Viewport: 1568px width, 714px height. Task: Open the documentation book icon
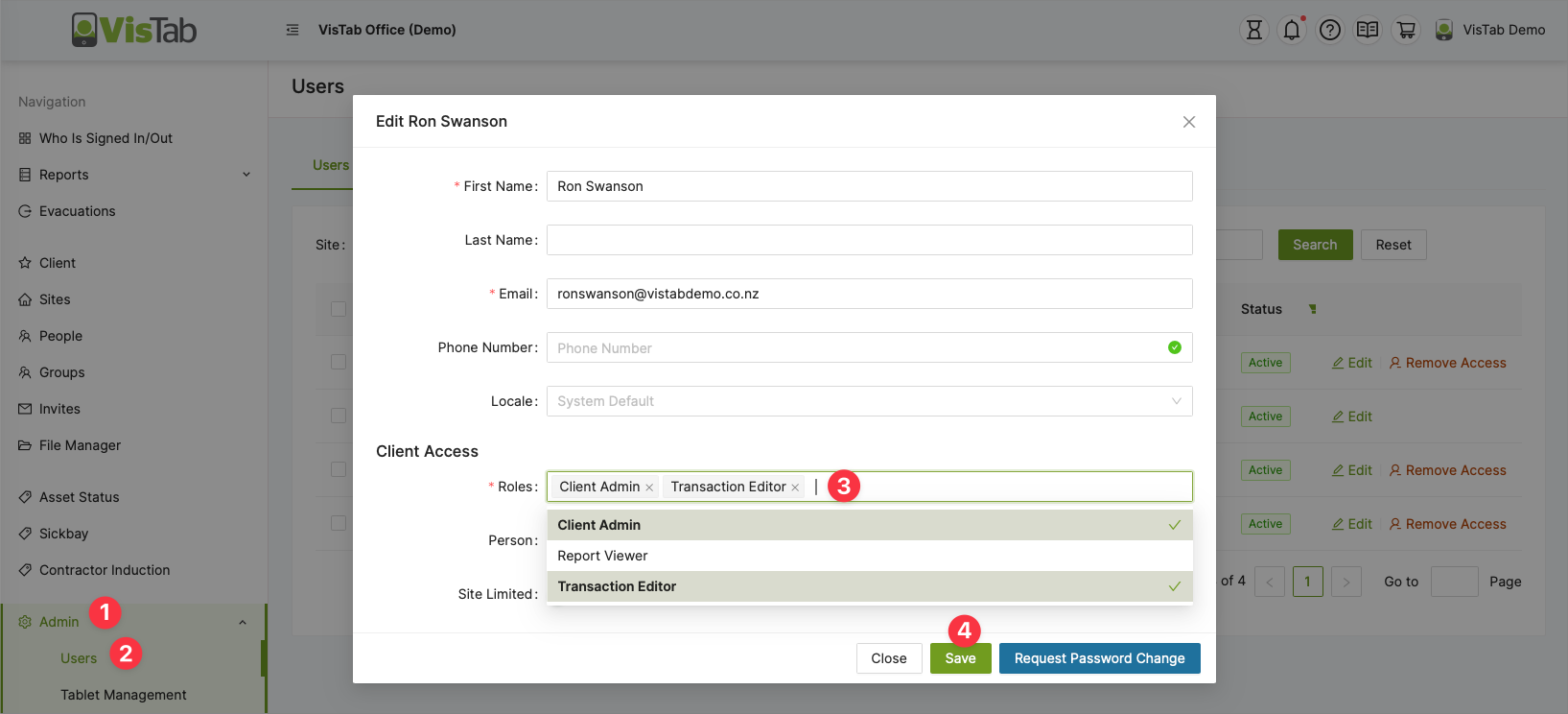[1368, 30]
